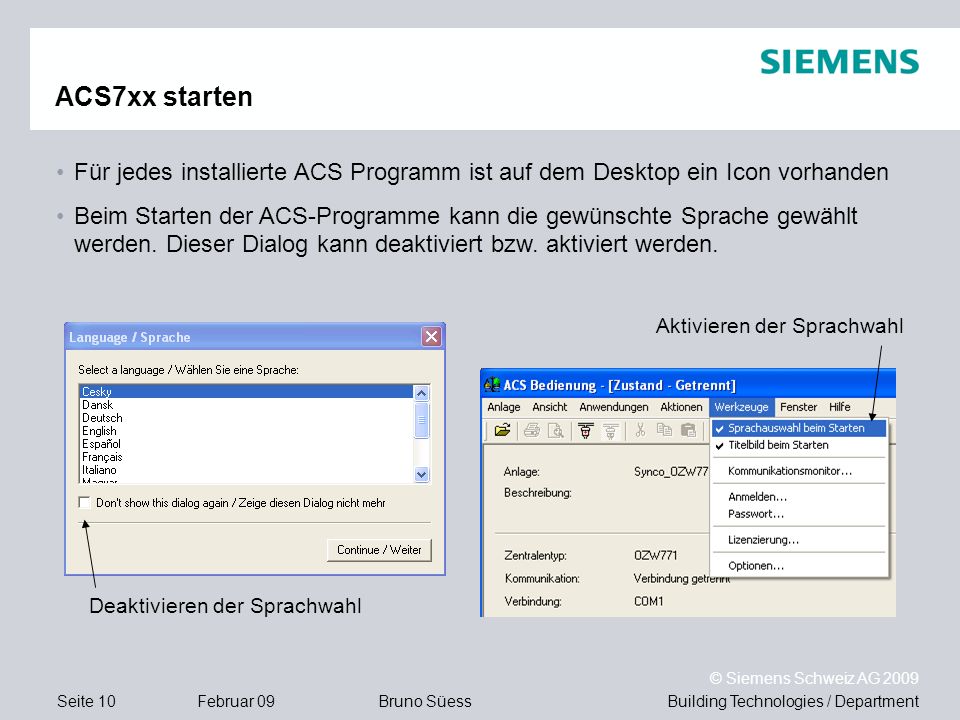Select Dansk in the language list
This screenshot has height=720, width=960.
(x=246, y=405)
